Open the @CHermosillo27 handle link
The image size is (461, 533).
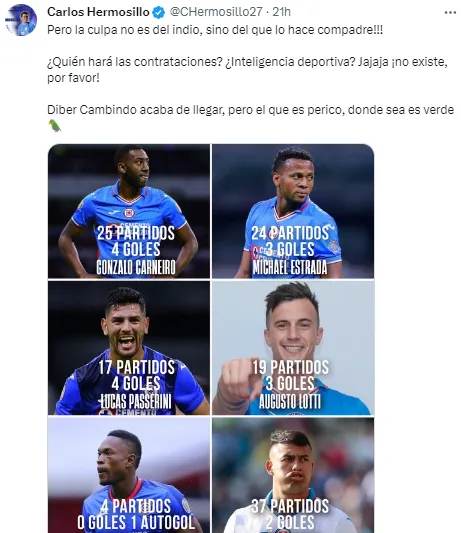[216, 12]
